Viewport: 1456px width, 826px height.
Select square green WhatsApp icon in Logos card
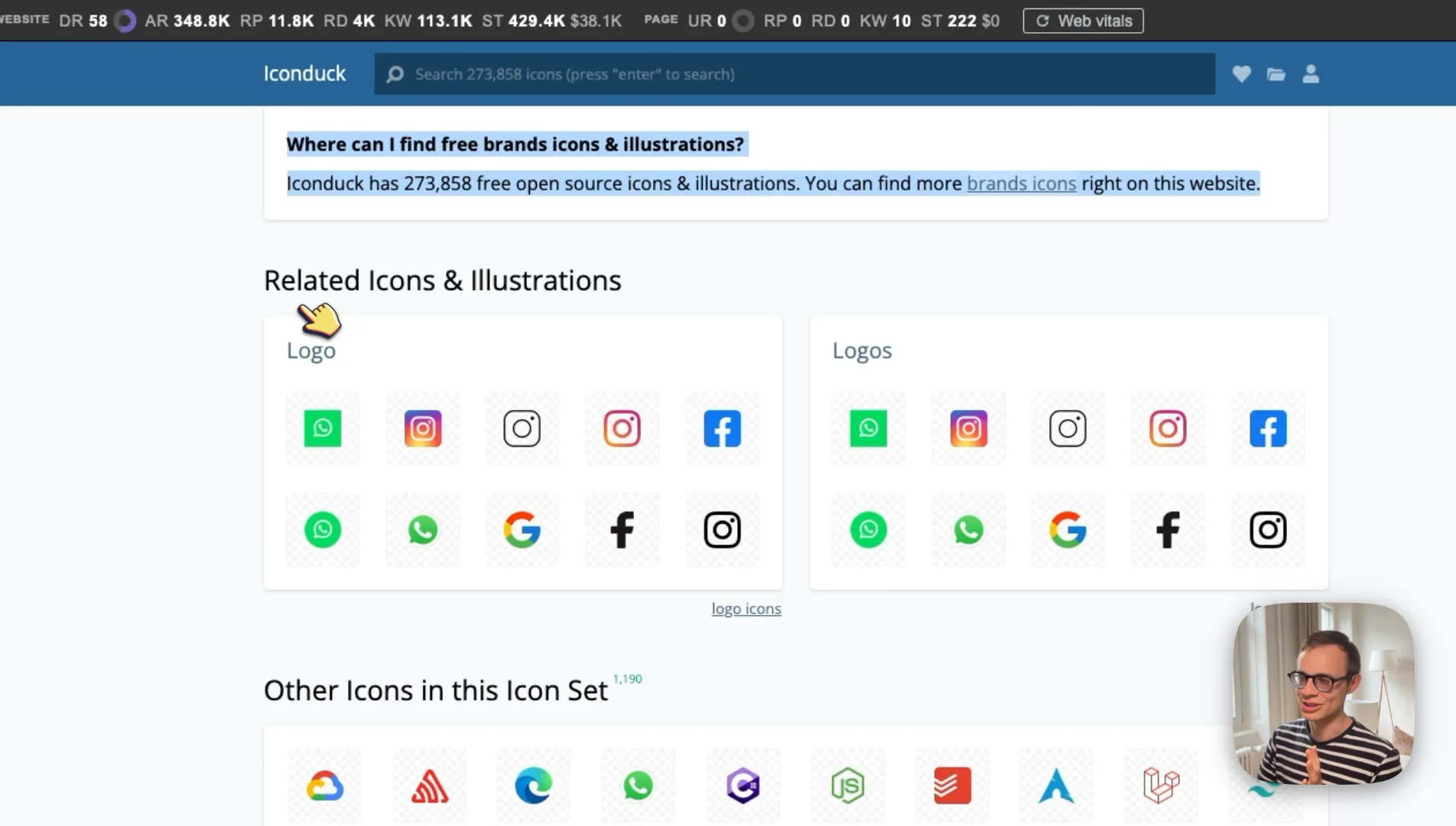point(869,428)
